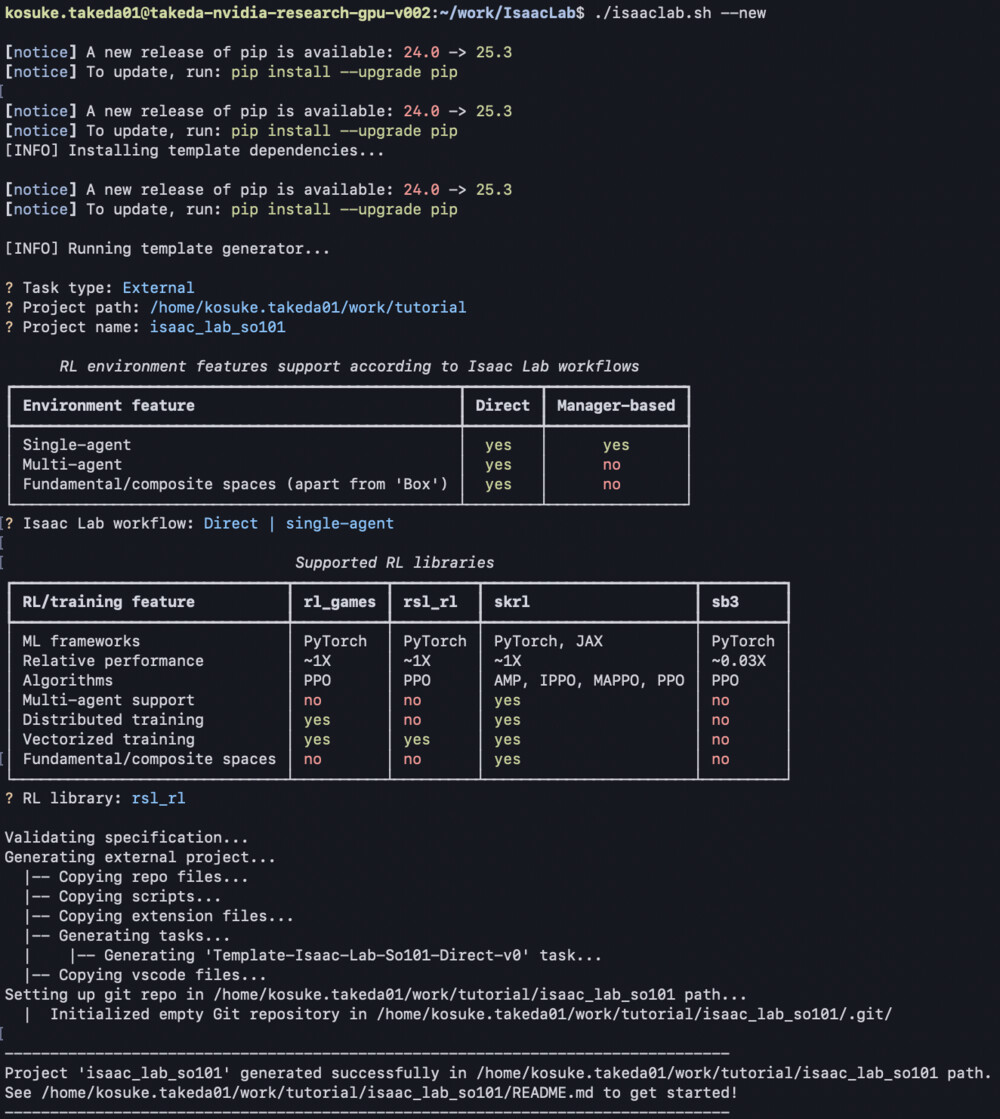The image size is (1000, 1119).
Task: Click Project path '/home/kosuke.takeda01/work/tutorial'
Action: [x=308, y=308]
